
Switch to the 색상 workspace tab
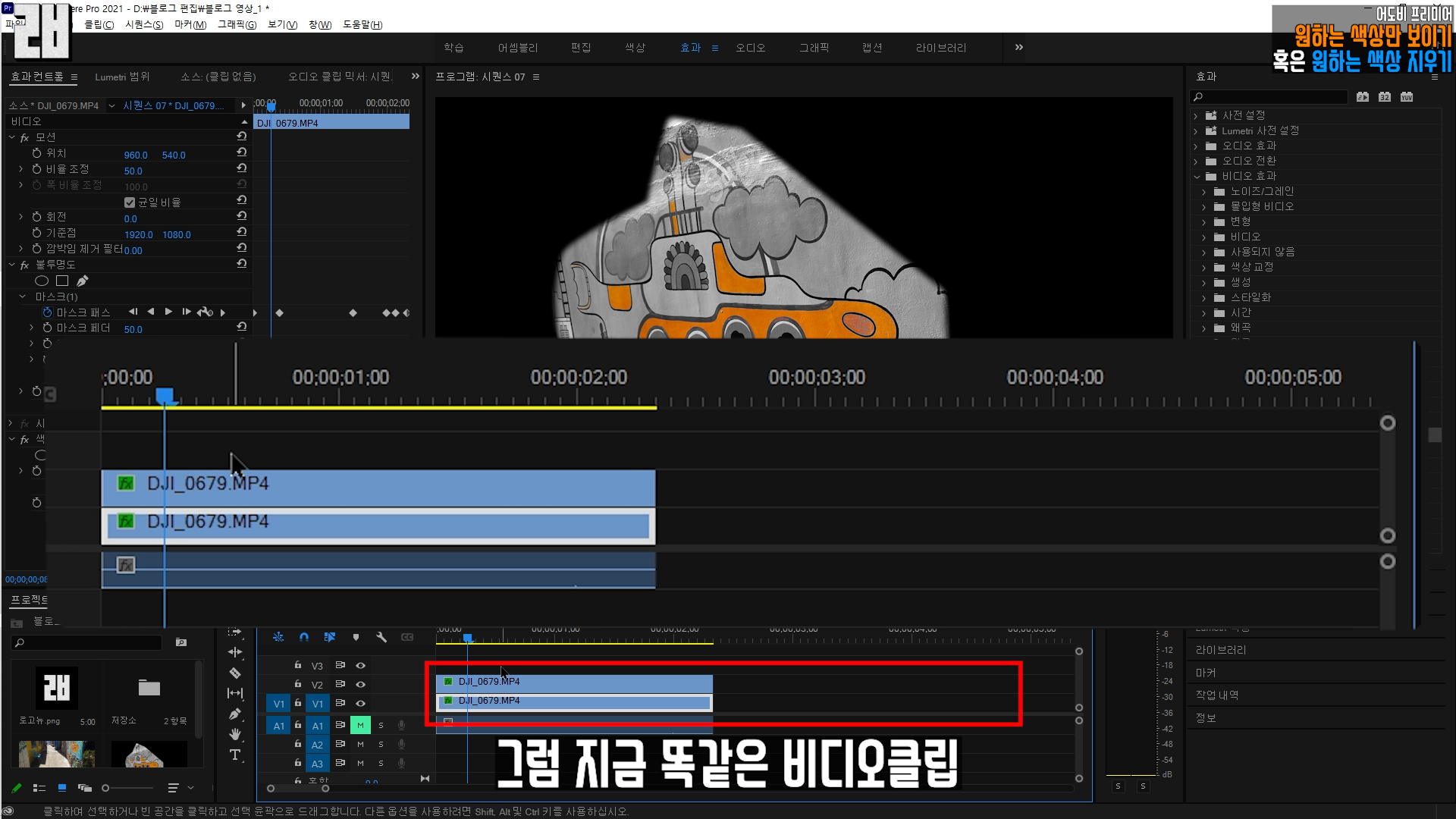635,48
